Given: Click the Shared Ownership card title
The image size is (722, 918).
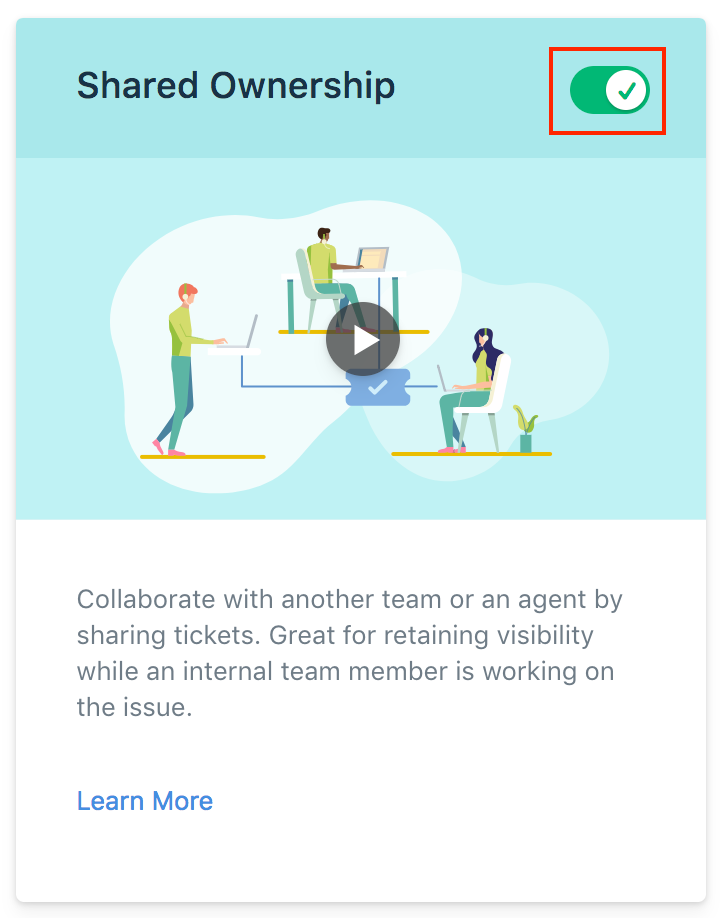Looking at the screenshot, I should [x=236, y=85].
